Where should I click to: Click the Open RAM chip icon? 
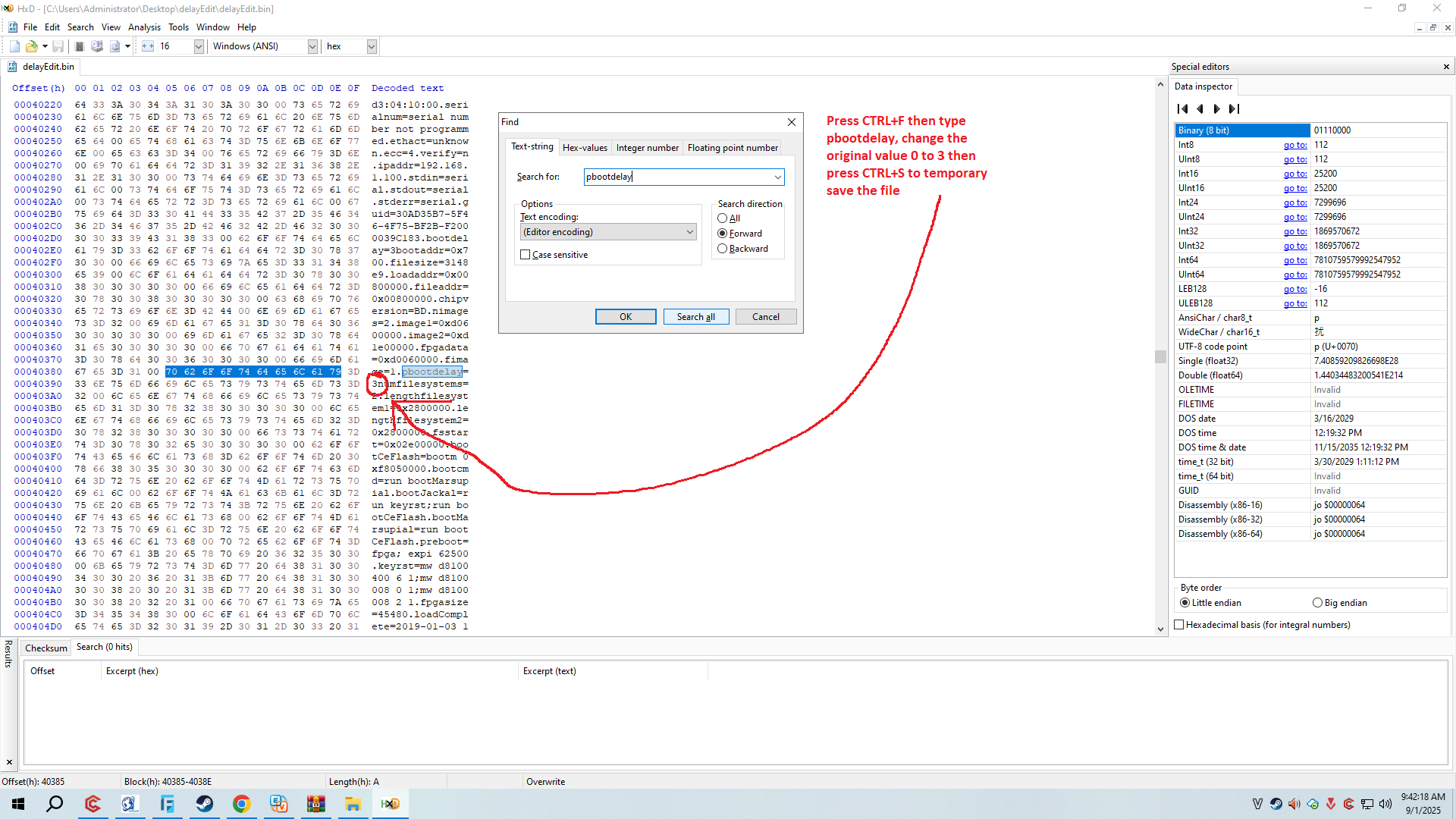point(80,46)
